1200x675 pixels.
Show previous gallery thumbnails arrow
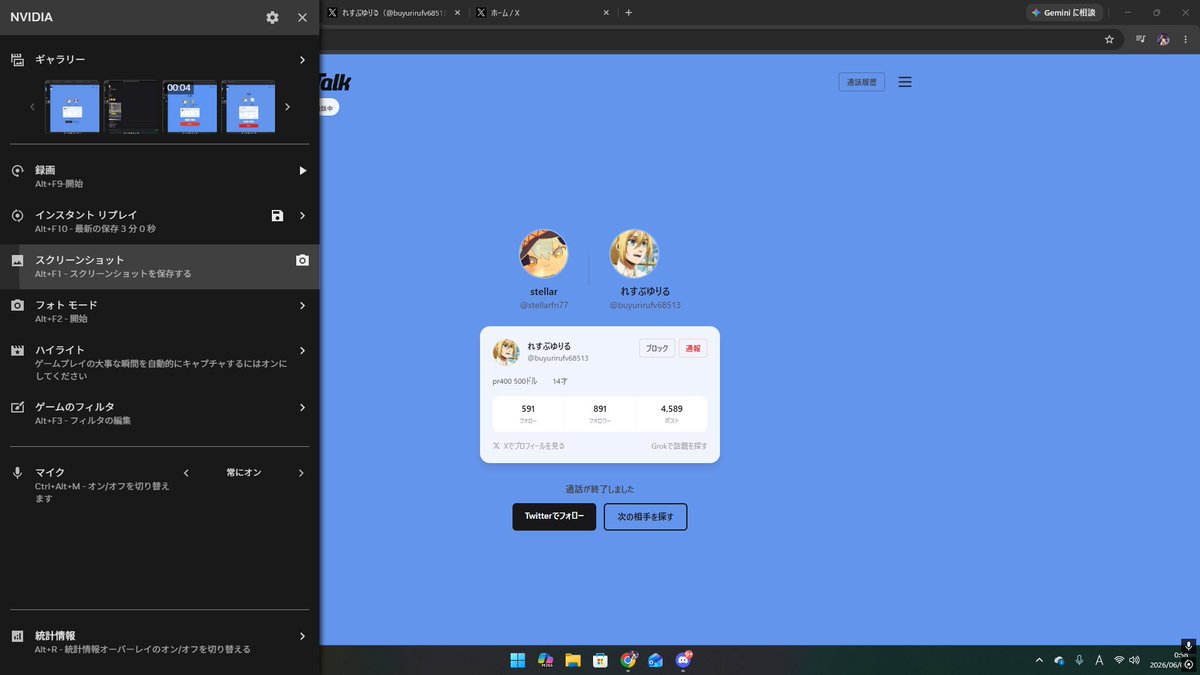pos(32,107)
